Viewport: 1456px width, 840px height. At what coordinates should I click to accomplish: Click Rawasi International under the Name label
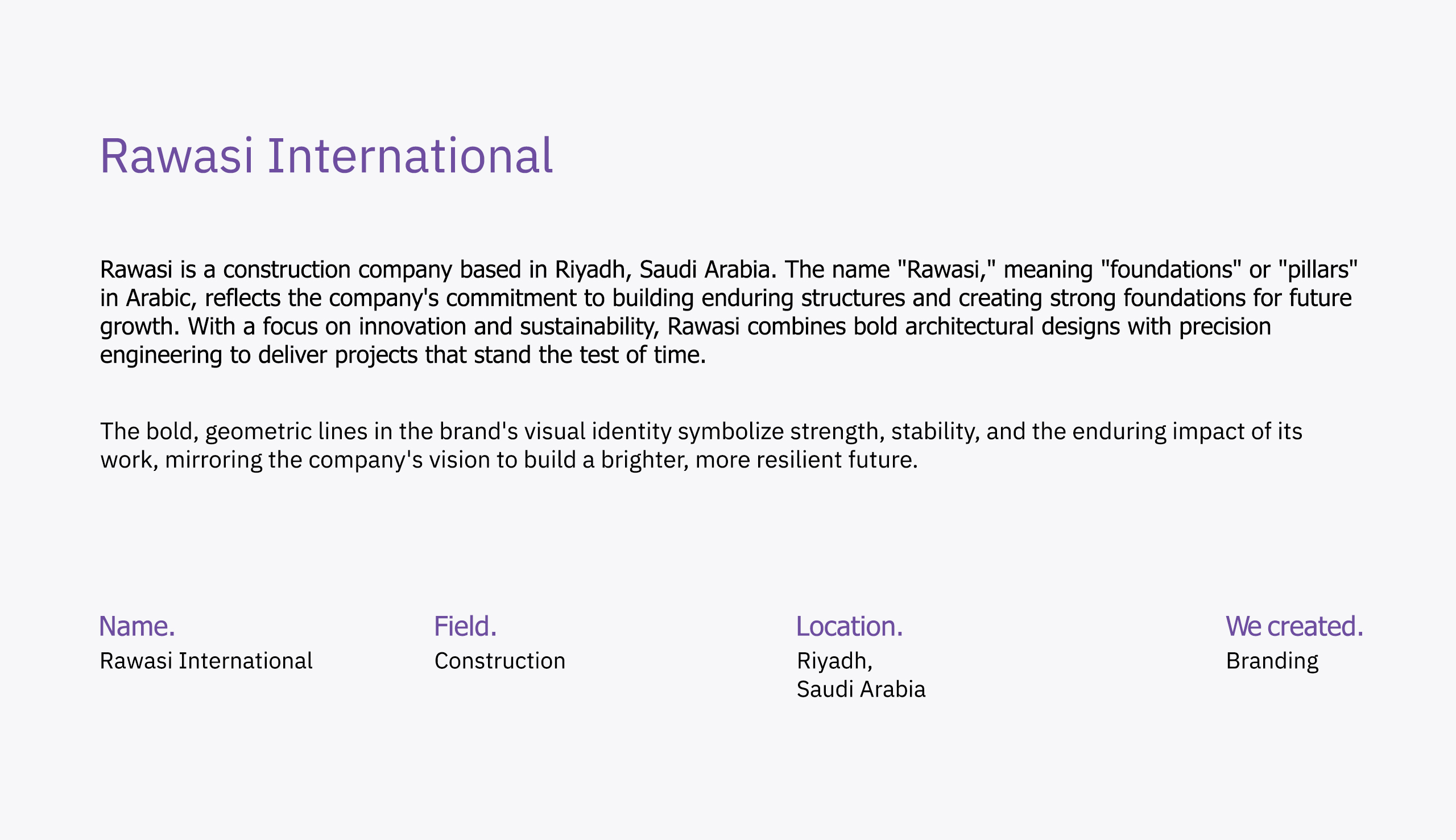[206, 661]
